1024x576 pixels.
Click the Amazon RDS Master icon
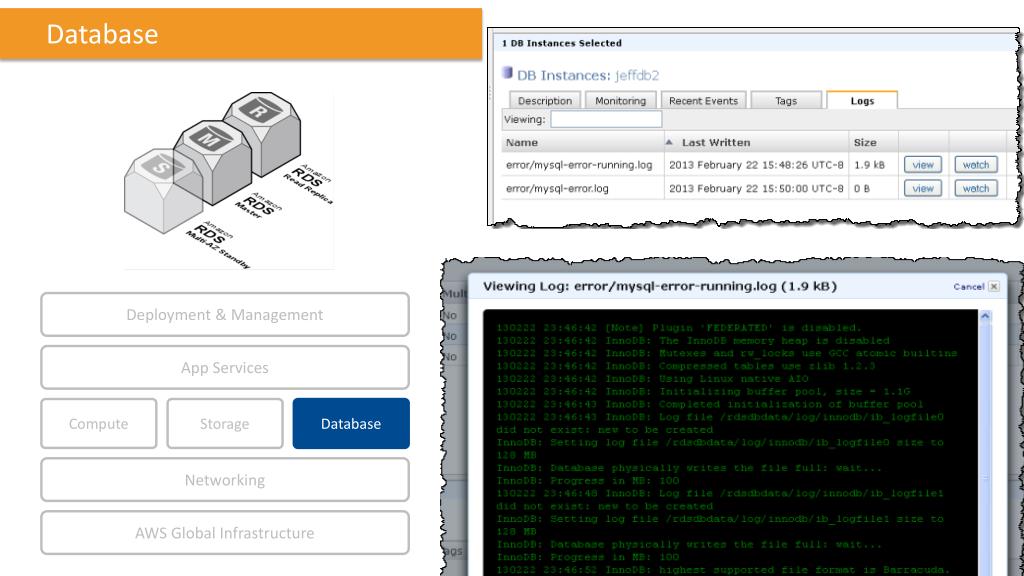[x=212, y=161]
